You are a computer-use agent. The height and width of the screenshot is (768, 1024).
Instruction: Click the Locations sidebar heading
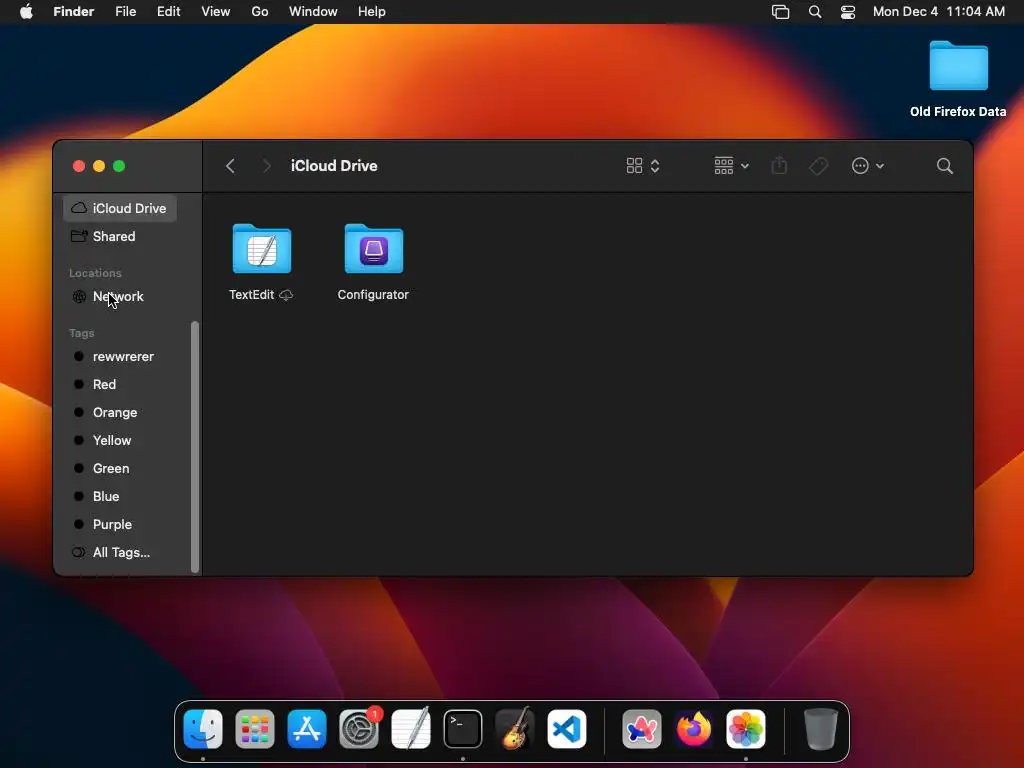click(x=95, y=273)
